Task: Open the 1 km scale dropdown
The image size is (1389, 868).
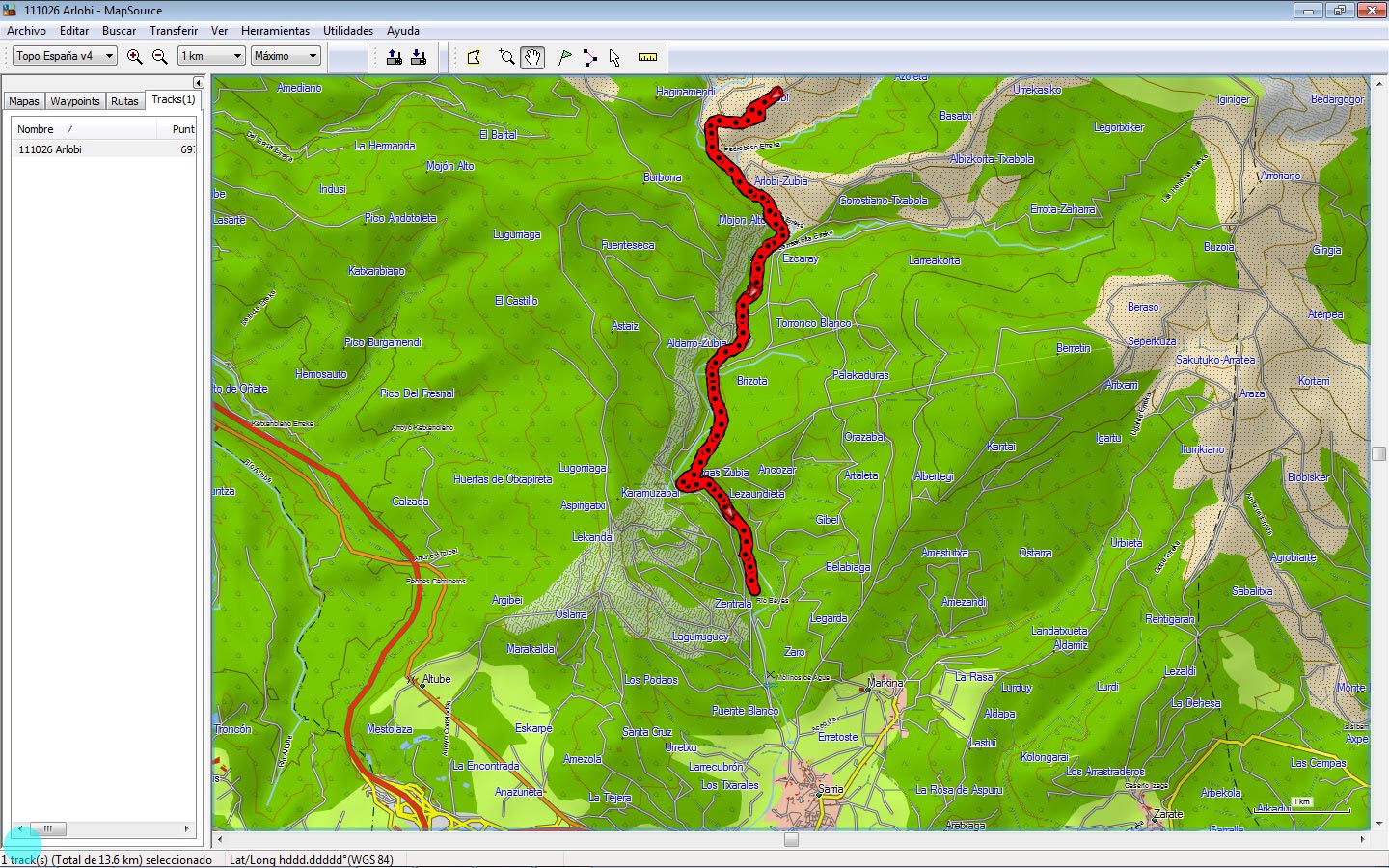Action: [x=211, y=56]
